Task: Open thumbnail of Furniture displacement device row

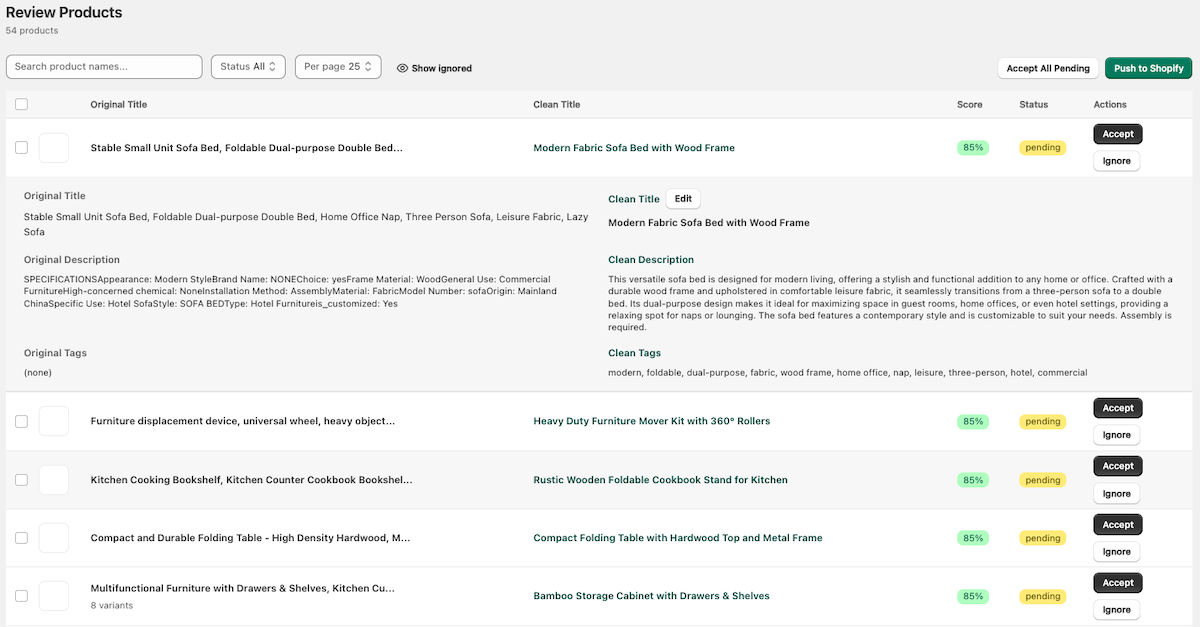Action: point(54,421)
